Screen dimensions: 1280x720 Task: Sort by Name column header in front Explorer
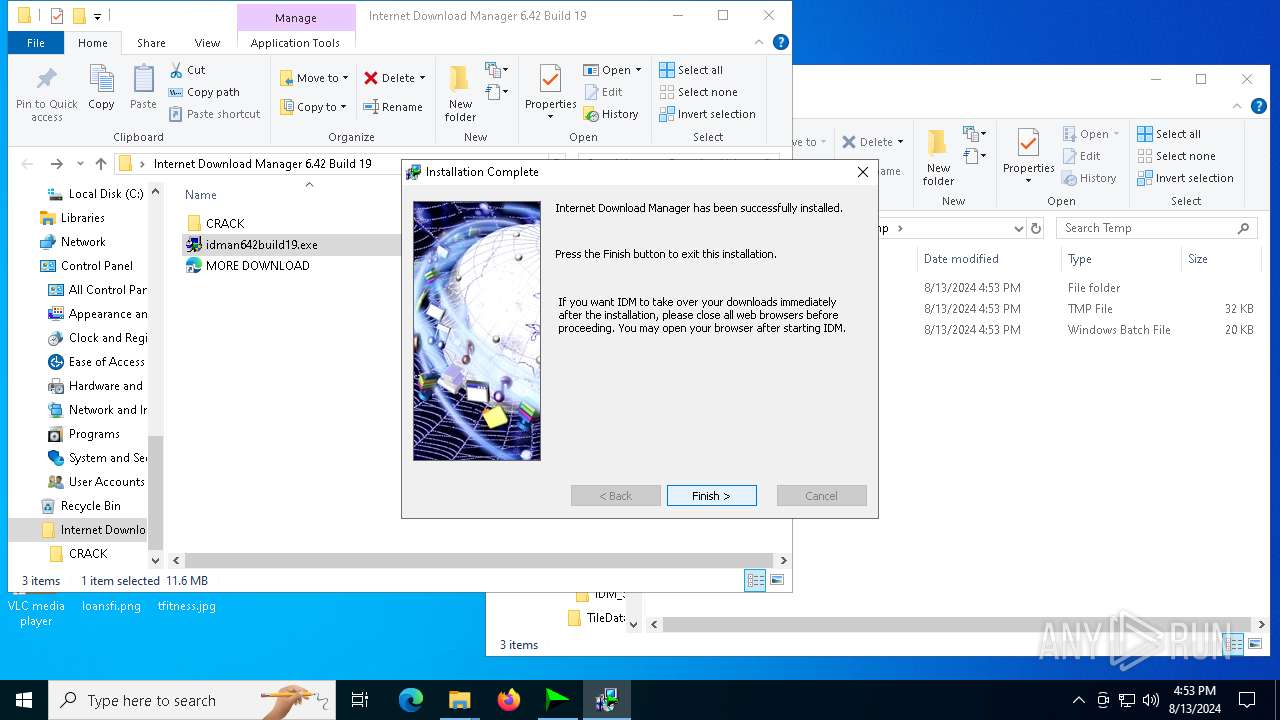201,195
